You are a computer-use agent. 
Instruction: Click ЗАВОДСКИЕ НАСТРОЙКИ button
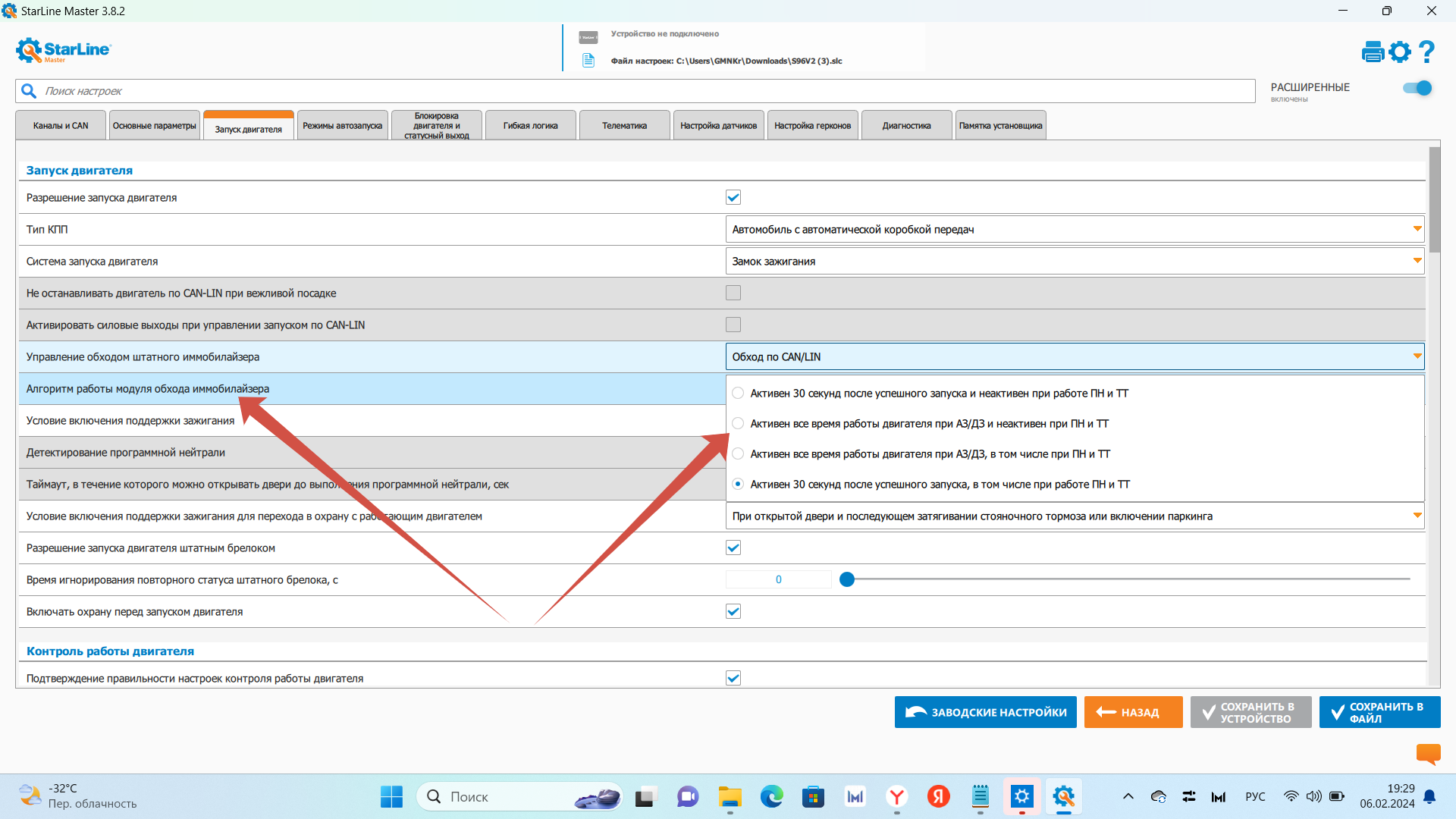pyautogui.click(x=986, y=712)
